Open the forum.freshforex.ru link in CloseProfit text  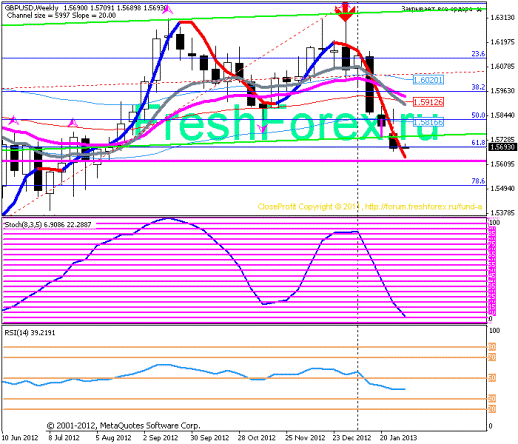(x=423, y=207)
